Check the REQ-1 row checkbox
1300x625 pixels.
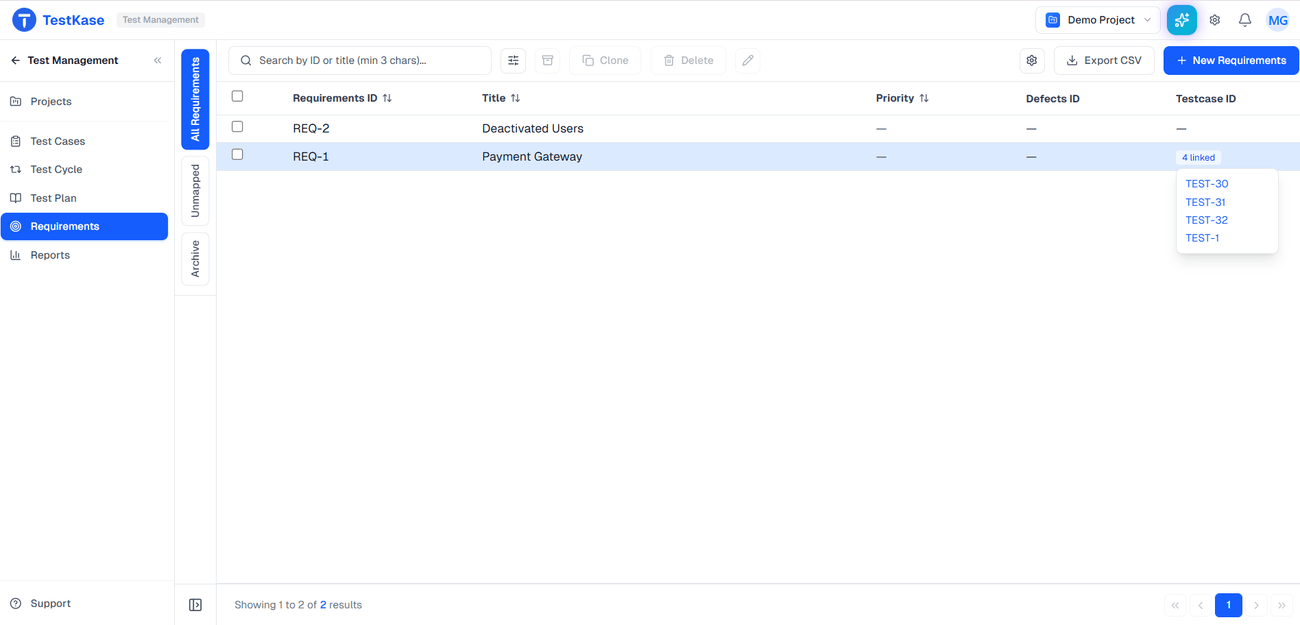click(x=237, y=155)
